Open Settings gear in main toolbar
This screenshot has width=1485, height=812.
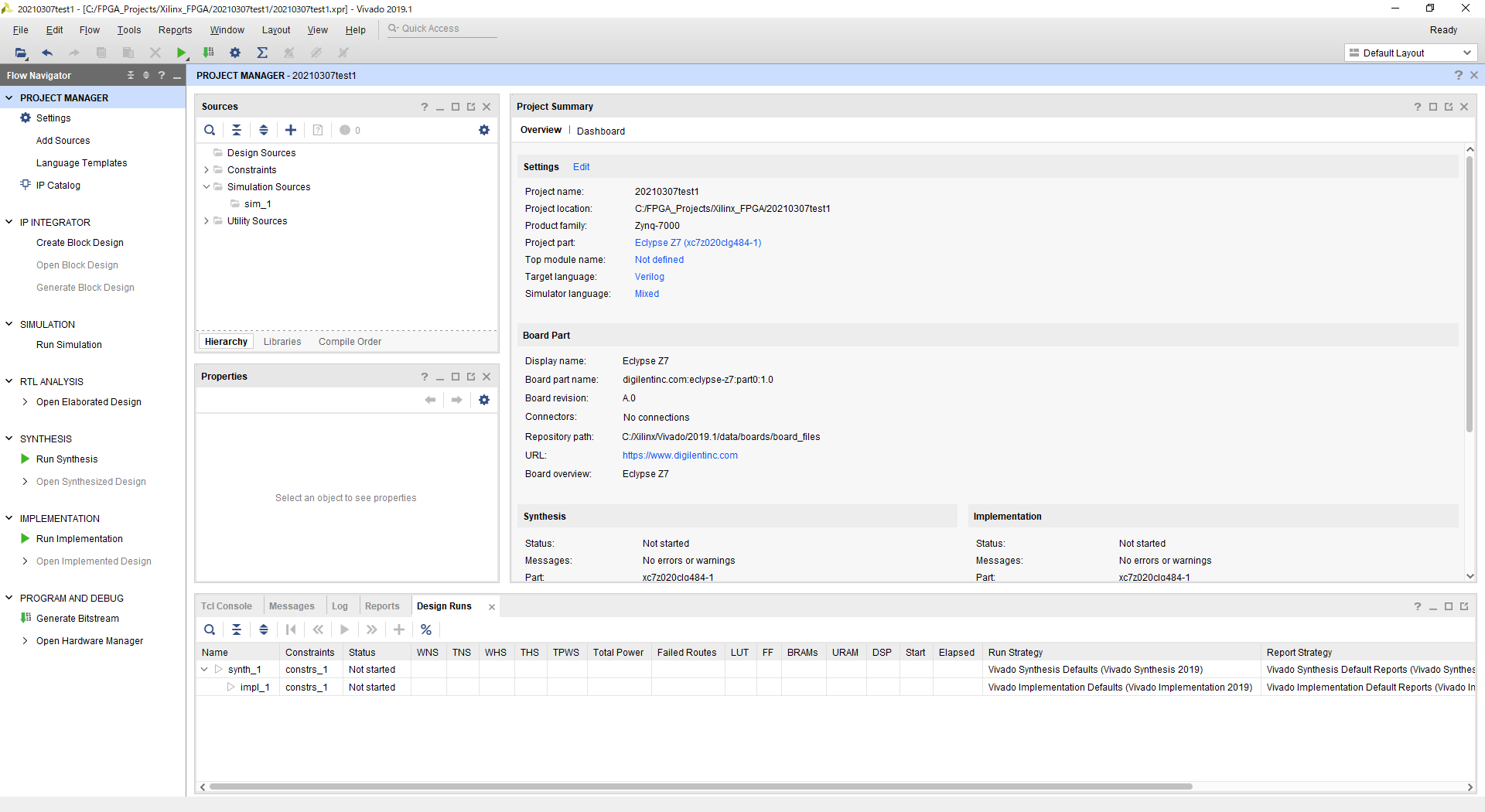pos(235,53)
